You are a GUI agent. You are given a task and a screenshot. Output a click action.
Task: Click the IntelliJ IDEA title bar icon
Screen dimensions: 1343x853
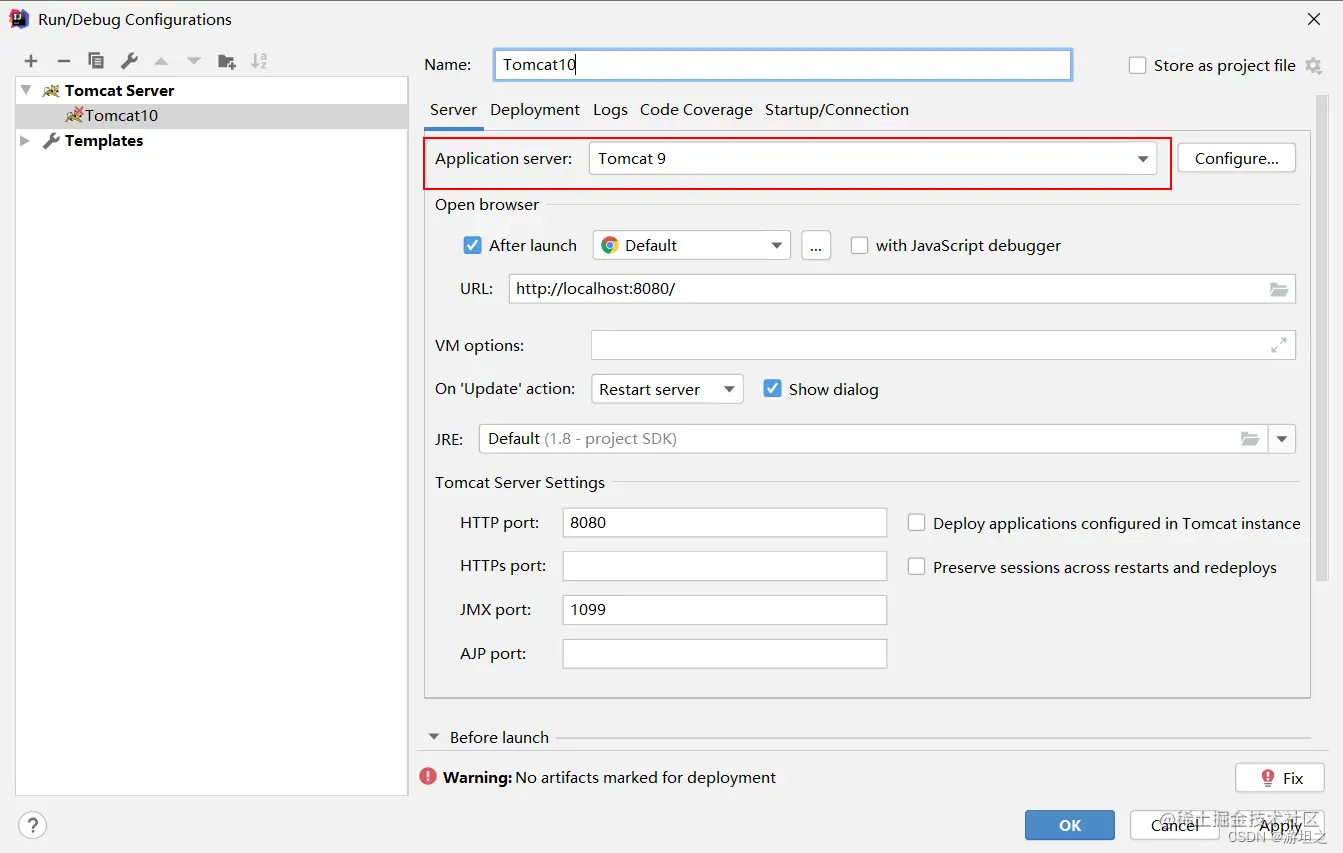(19, 18)
